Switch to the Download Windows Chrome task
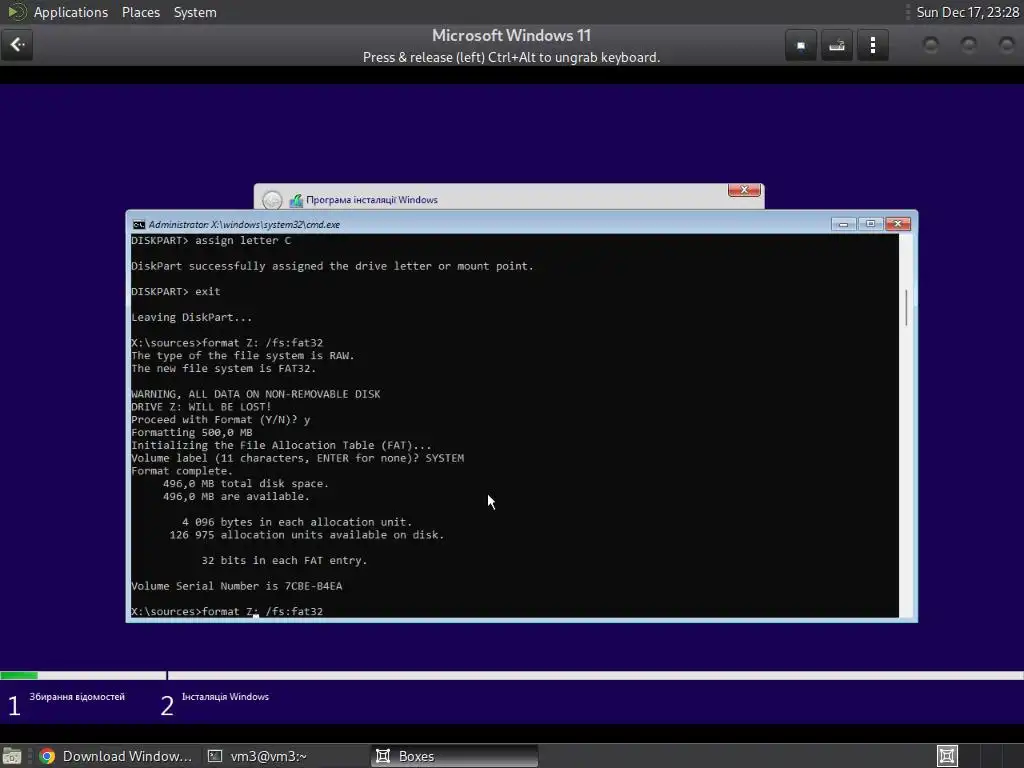 [x=116, y=756]
